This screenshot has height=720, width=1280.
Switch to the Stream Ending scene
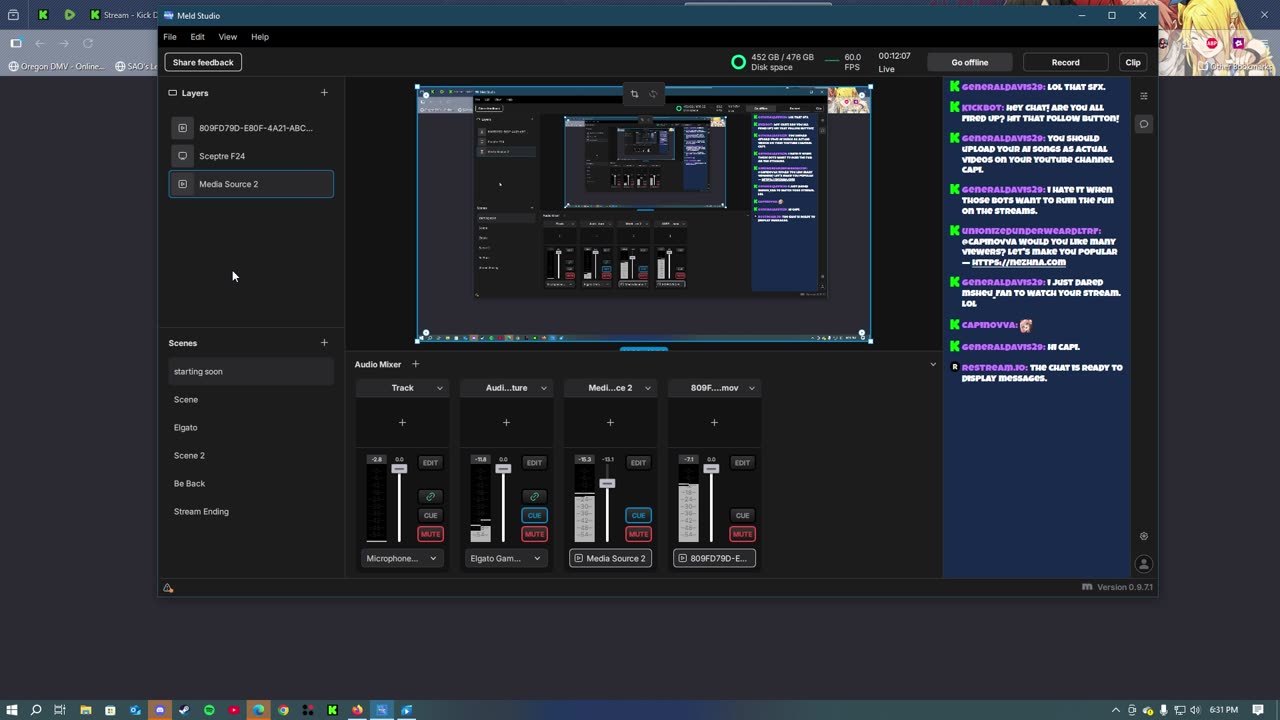251,511
